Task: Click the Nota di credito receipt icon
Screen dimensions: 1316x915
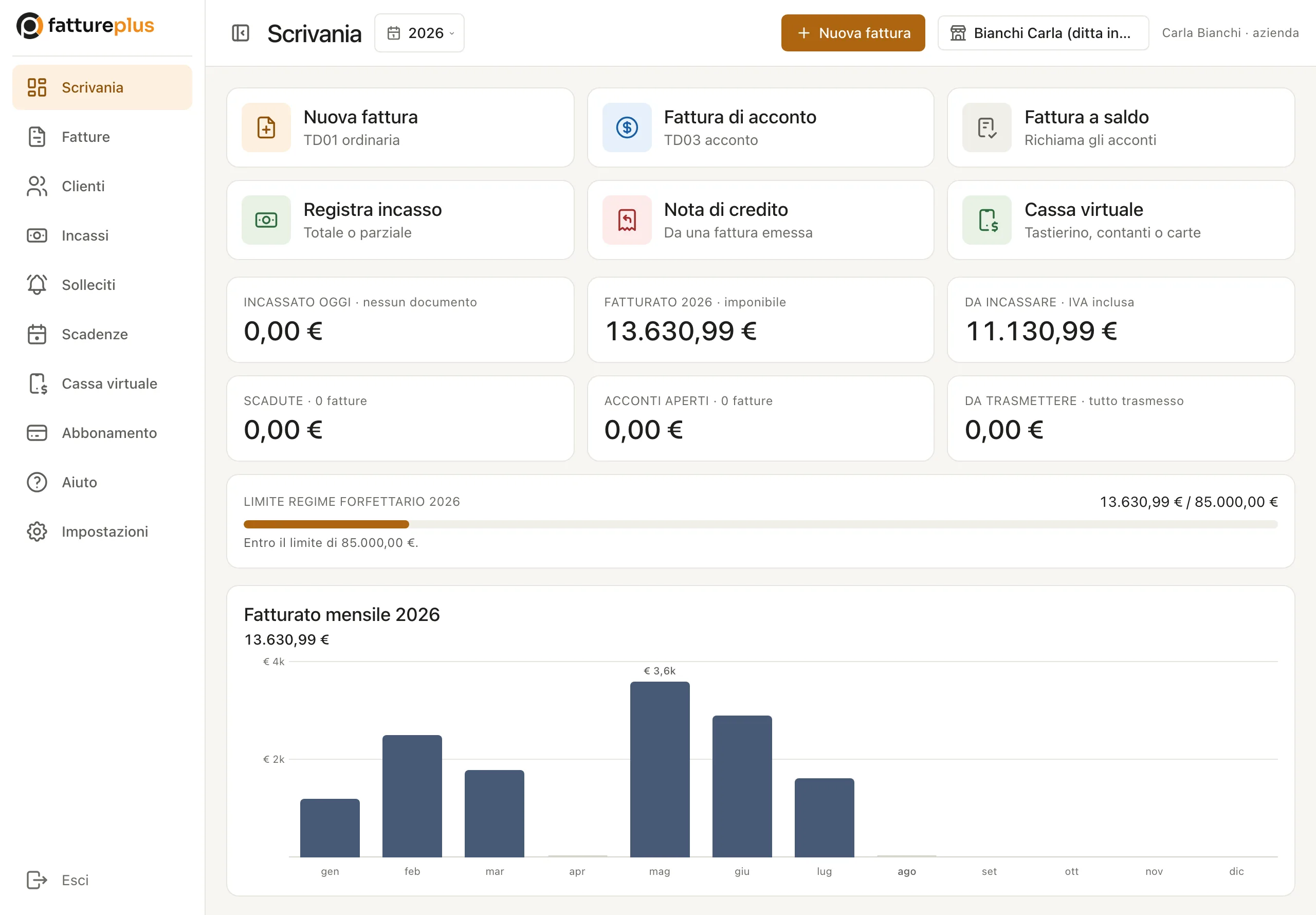Action: [x=627, y=220]
